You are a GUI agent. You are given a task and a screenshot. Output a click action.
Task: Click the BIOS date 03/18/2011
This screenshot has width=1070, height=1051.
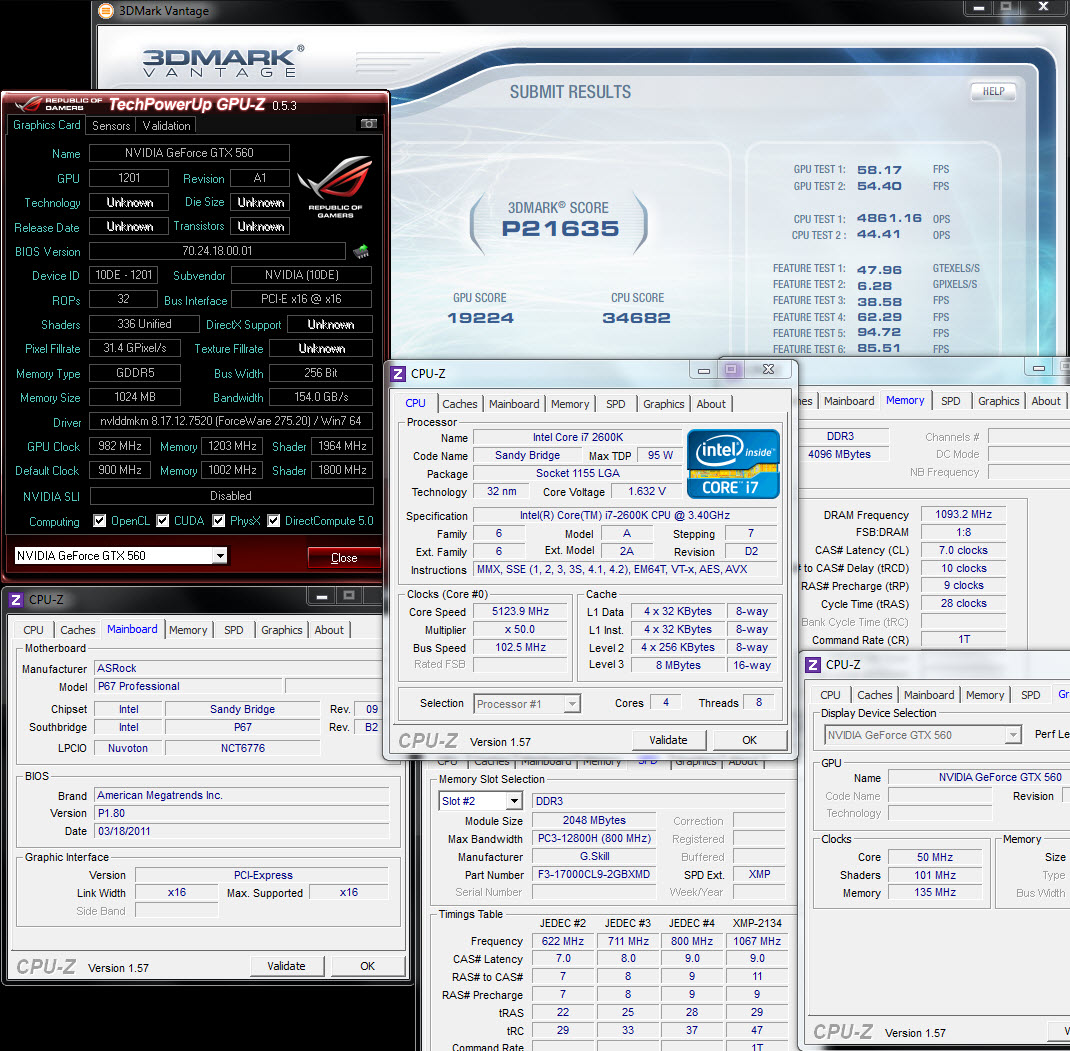click(x=242, y=831)
